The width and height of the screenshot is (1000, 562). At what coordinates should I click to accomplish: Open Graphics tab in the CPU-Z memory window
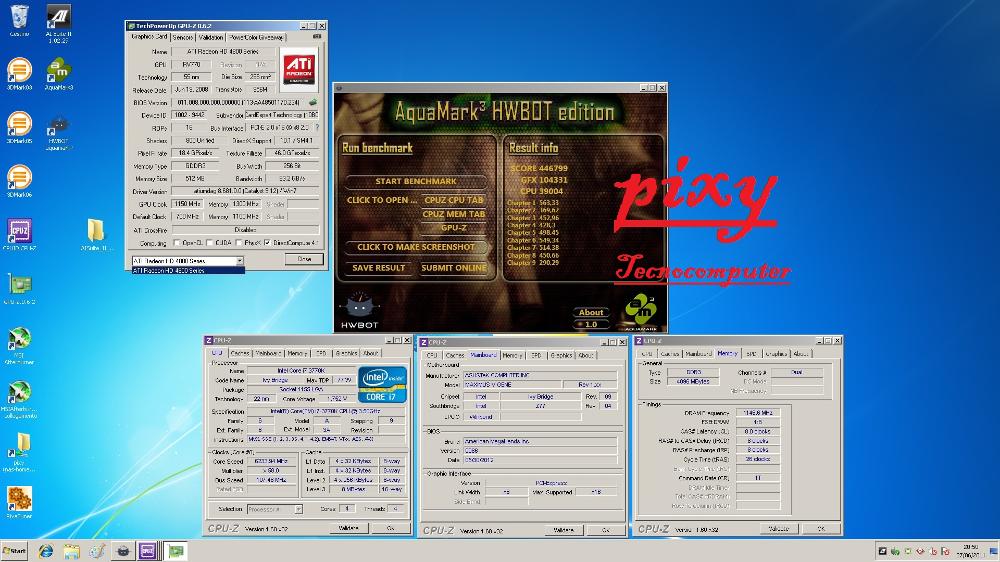coord(776,353)
